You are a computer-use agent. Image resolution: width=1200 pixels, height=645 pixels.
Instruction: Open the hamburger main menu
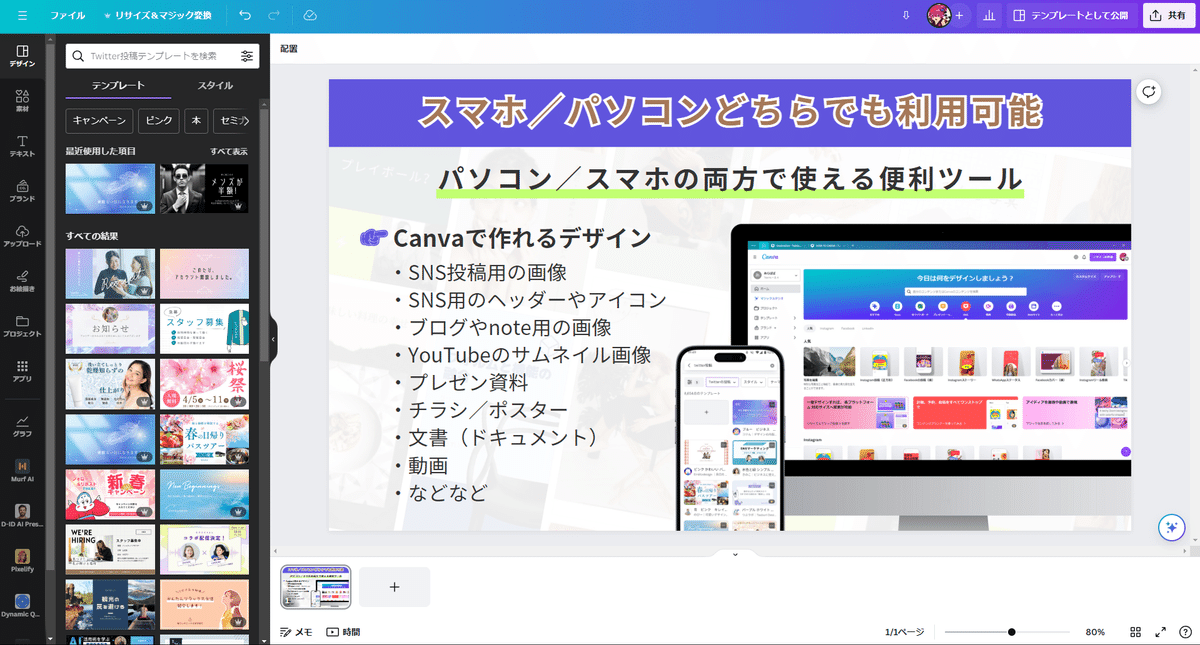23,16
